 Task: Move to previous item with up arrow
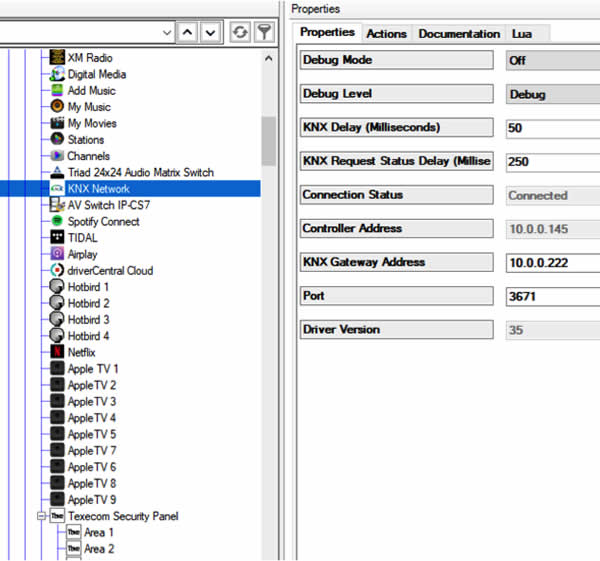point(187,32)
